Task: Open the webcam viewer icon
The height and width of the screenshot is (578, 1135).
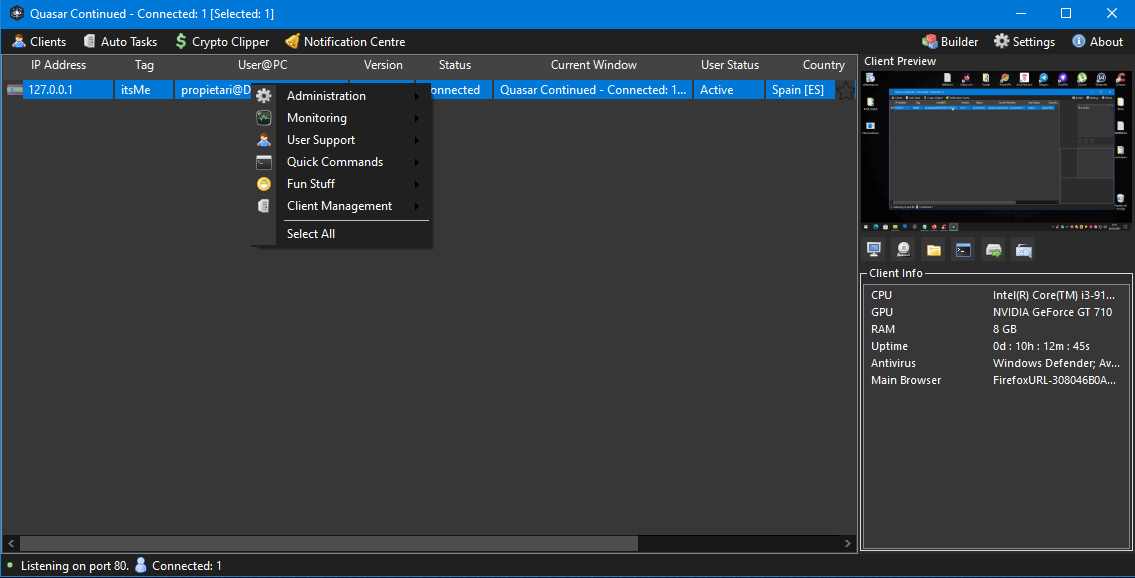Action: coord(903,250)
